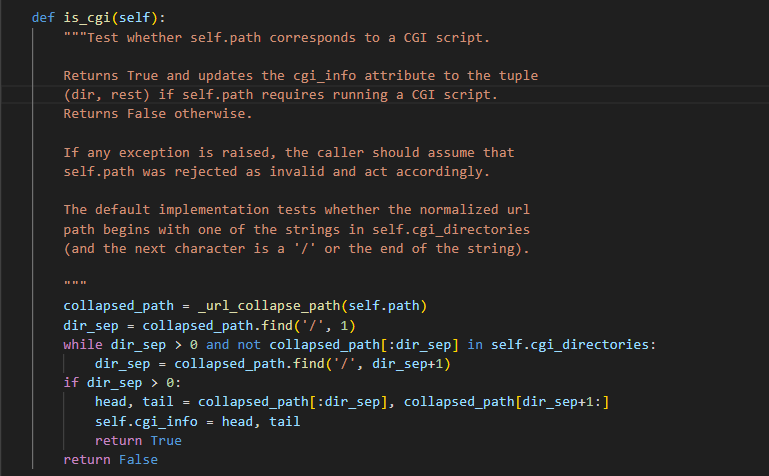Click the closing docstring triple quotes
769x476 pixels.
point(75,283)
